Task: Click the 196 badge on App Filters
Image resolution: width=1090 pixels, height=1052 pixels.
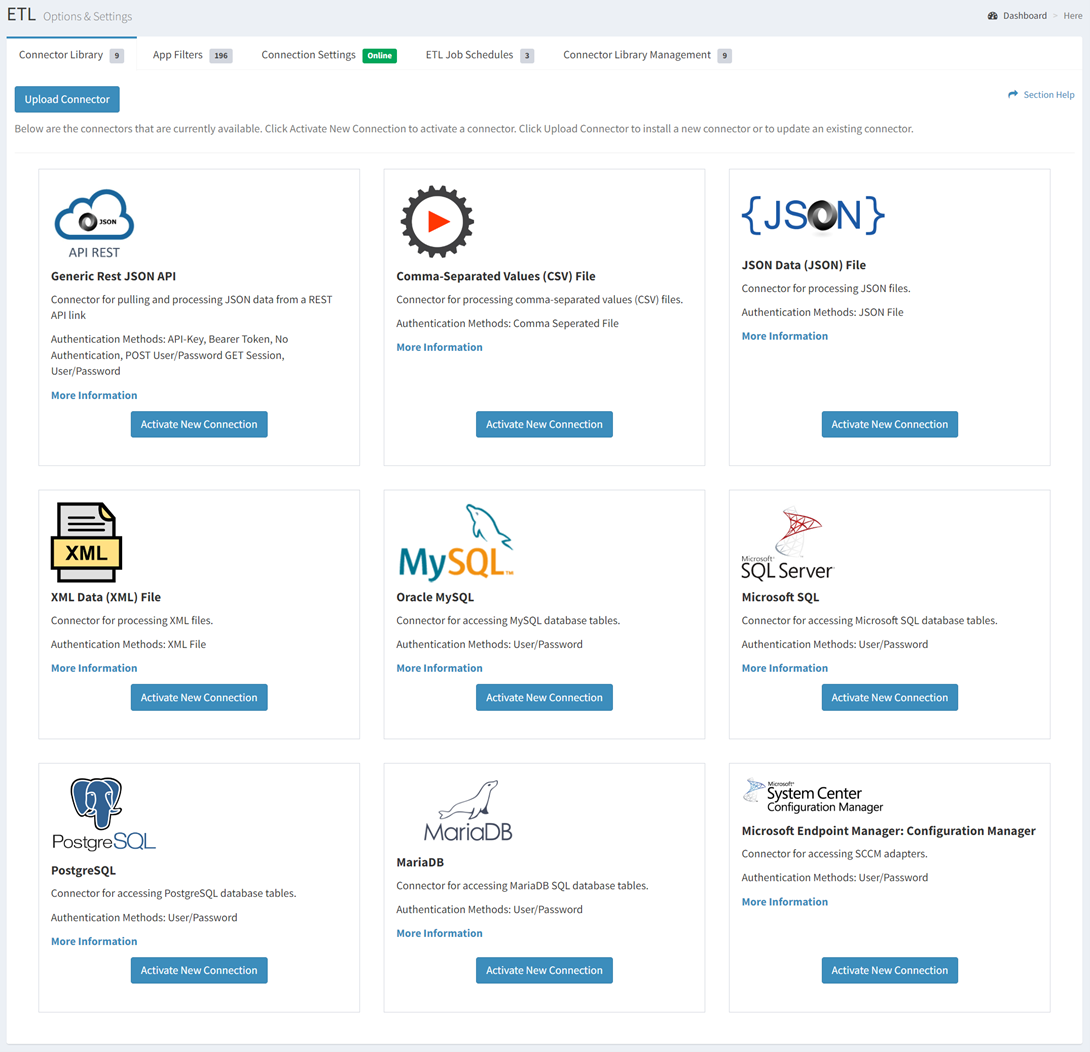Action: click(221, 56)
